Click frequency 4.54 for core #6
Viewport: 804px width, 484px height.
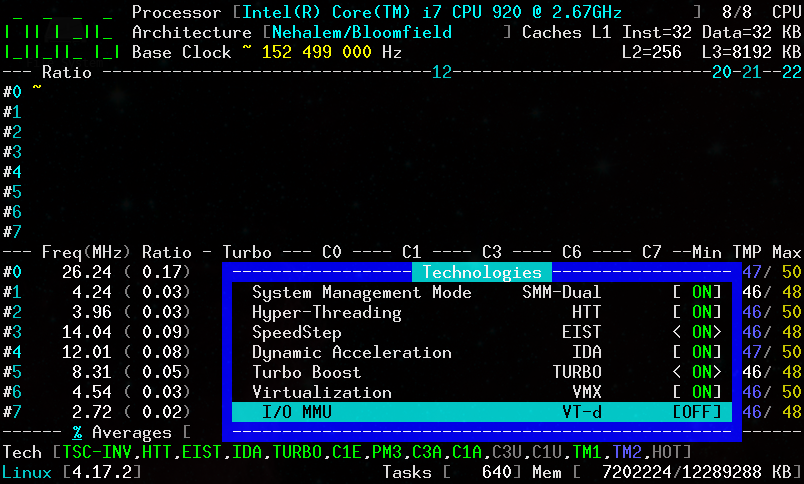point(92,392)
